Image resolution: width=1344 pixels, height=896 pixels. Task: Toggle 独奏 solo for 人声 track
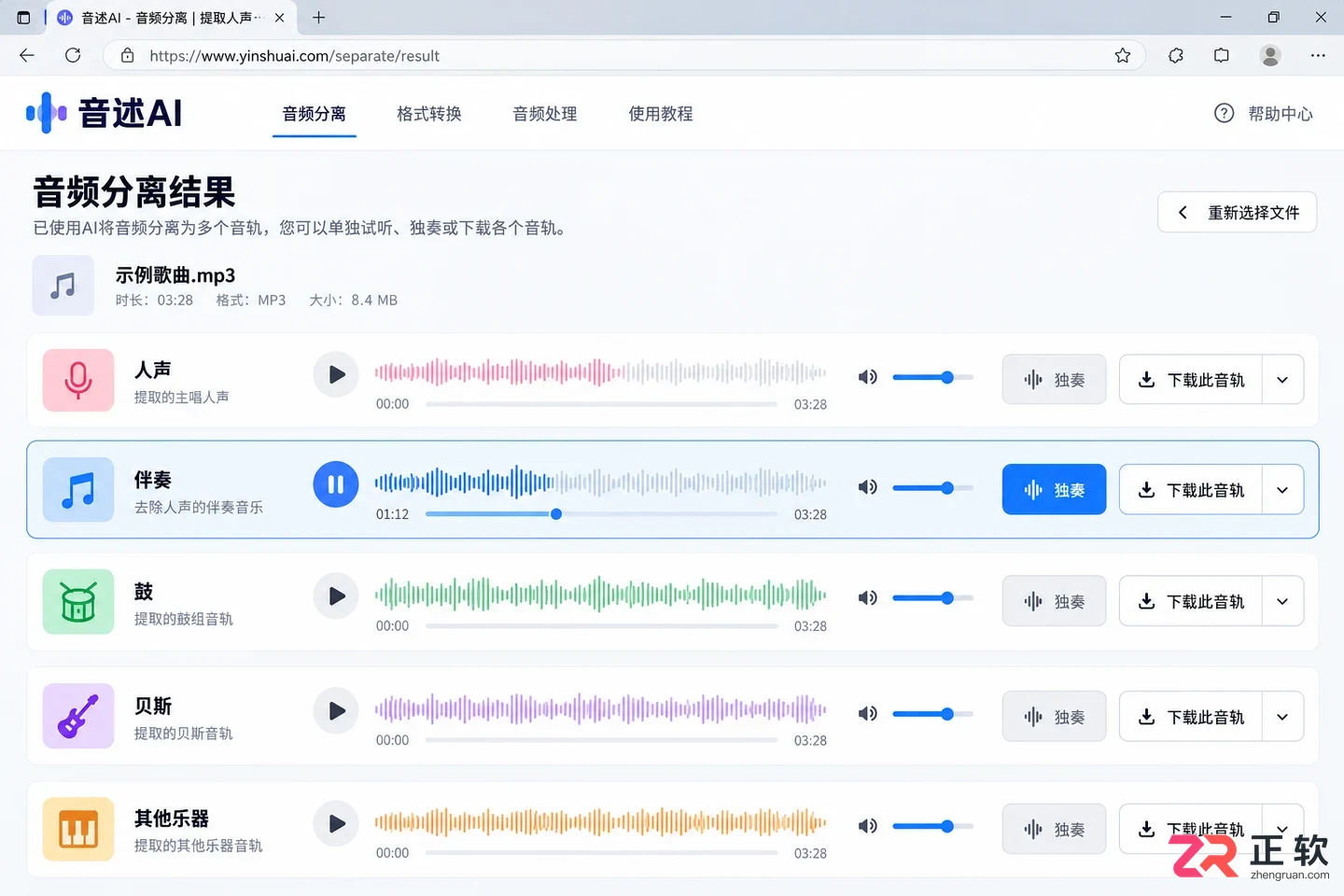pyautogui.click(x=1055, y=380)
